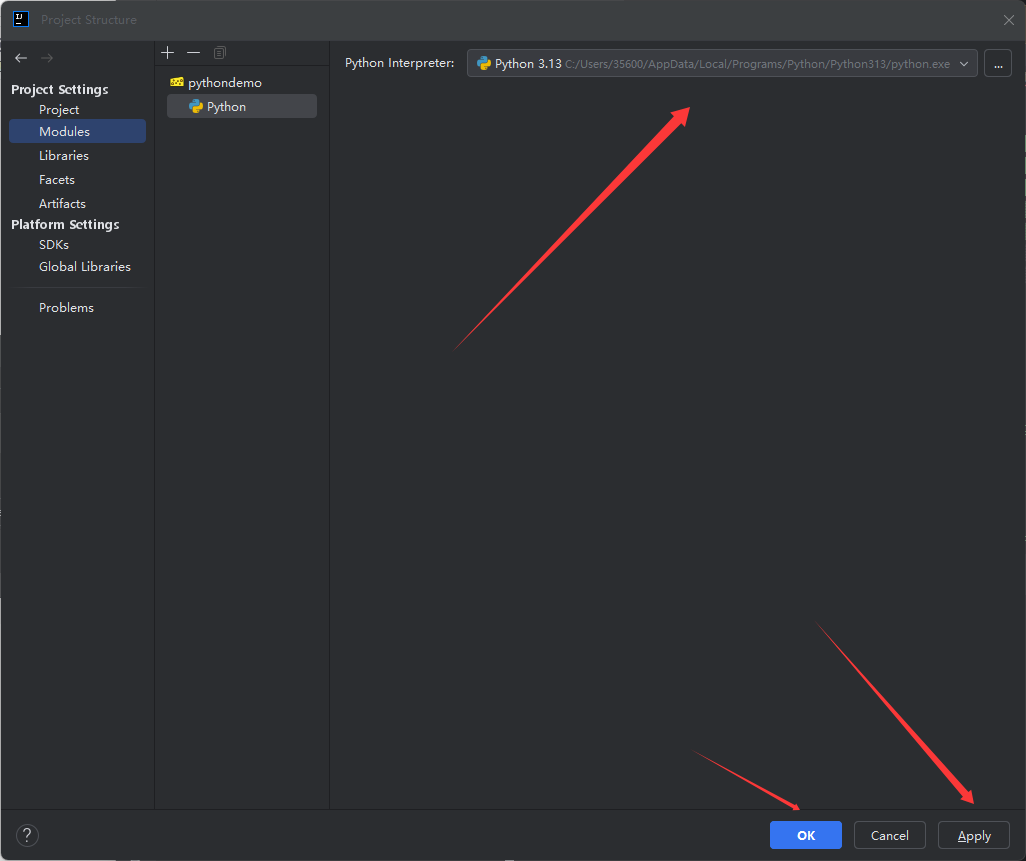Open the Python Interpreter dropdown arrow
The image size is (1026, 861).
coord(964,63)
